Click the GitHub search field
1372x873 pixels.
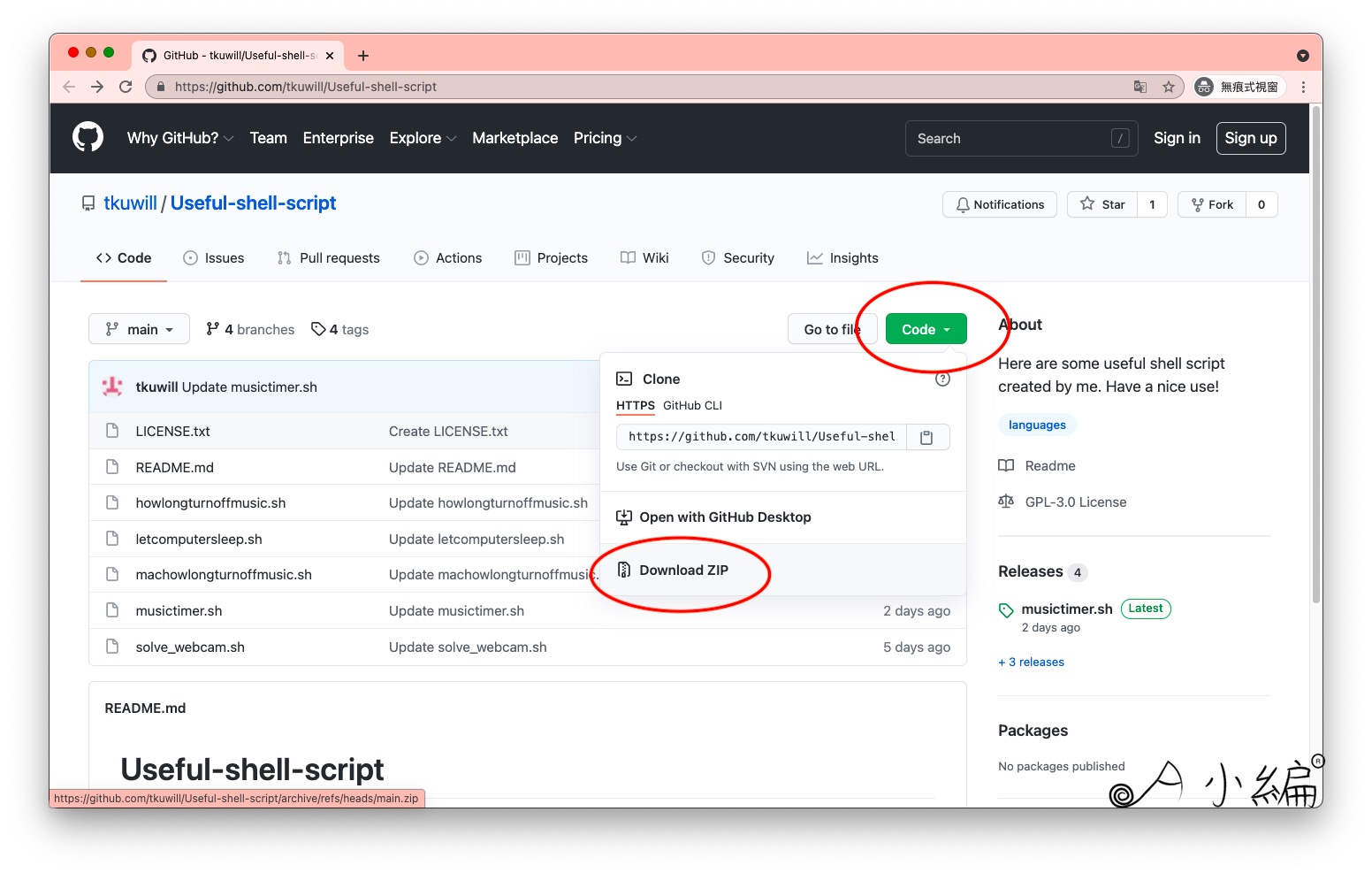coord(1021,138)
